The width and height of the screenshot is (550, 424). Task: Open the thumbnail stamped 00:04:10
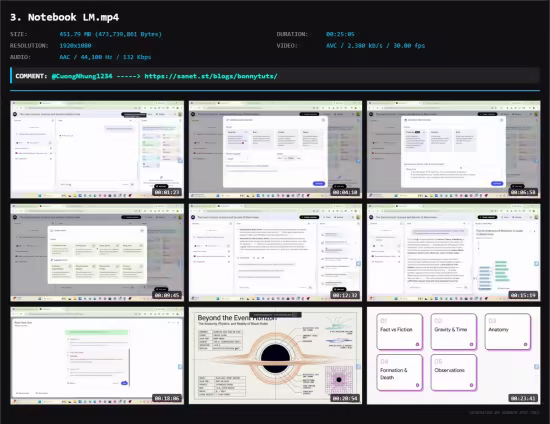(275, 149)
